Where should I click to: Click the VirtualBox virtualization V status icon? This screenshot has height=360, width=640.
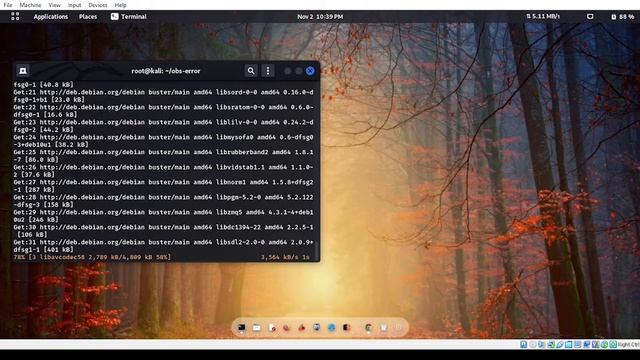[x=596, y=345]
